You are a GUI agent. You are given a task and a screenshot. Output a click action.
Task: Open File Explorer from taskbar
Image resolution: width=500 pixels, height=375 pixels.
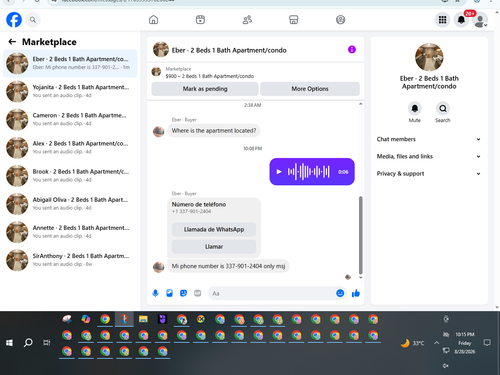143,319
